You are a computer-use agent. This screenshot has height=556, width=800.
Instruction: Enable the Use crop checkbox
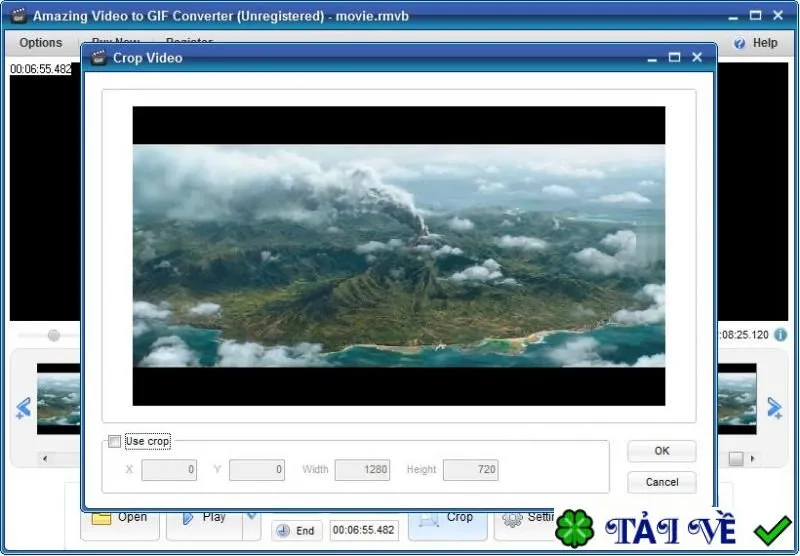pyautogui.click(x=115, y=441)
